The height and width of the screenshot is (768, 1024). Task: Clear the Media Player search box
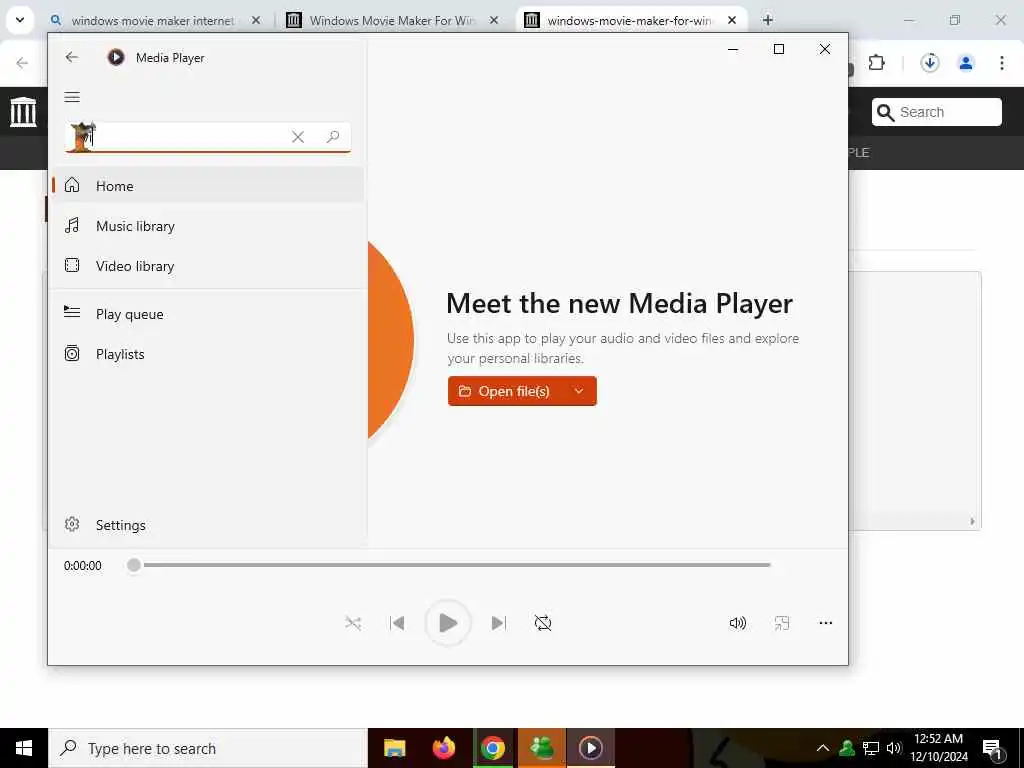pyautogui.click(x=298, y=136)
